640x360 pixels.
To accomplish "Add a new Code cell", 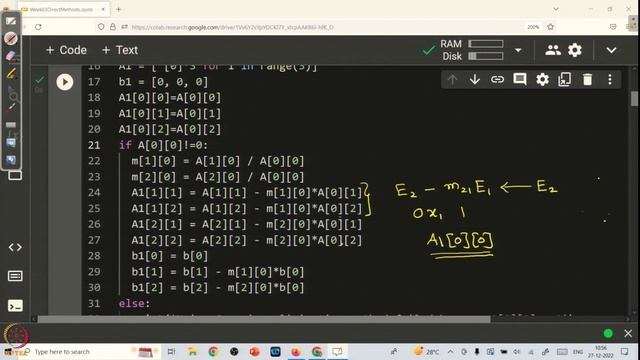I will 66,50.
